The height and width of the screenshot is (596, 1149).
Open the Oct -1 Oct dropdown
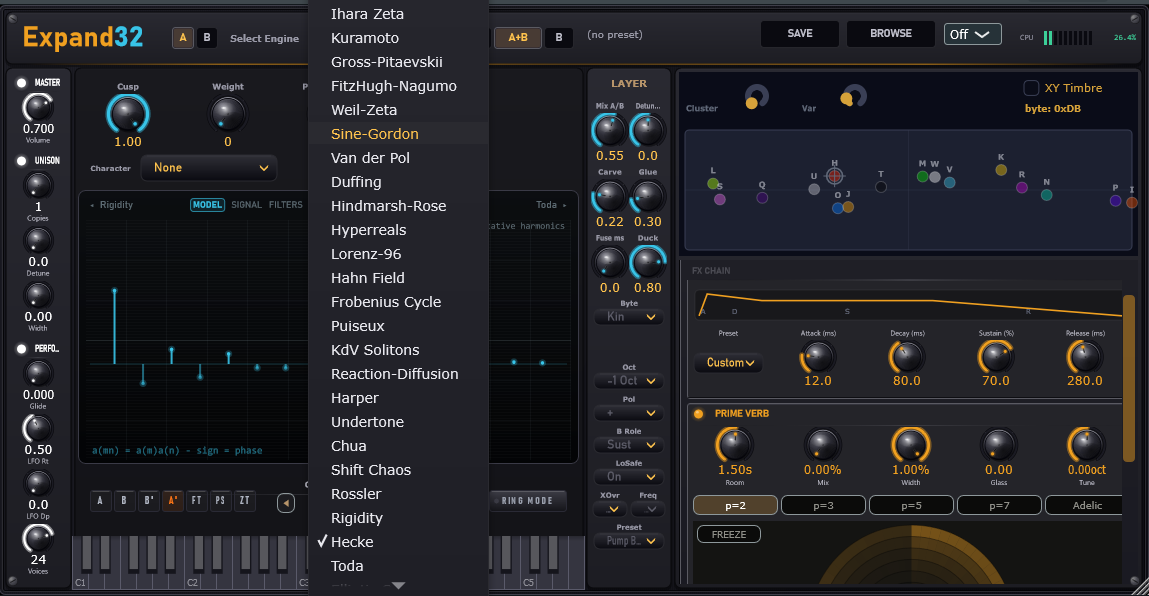pyautogui.click(x=629, y=380)
